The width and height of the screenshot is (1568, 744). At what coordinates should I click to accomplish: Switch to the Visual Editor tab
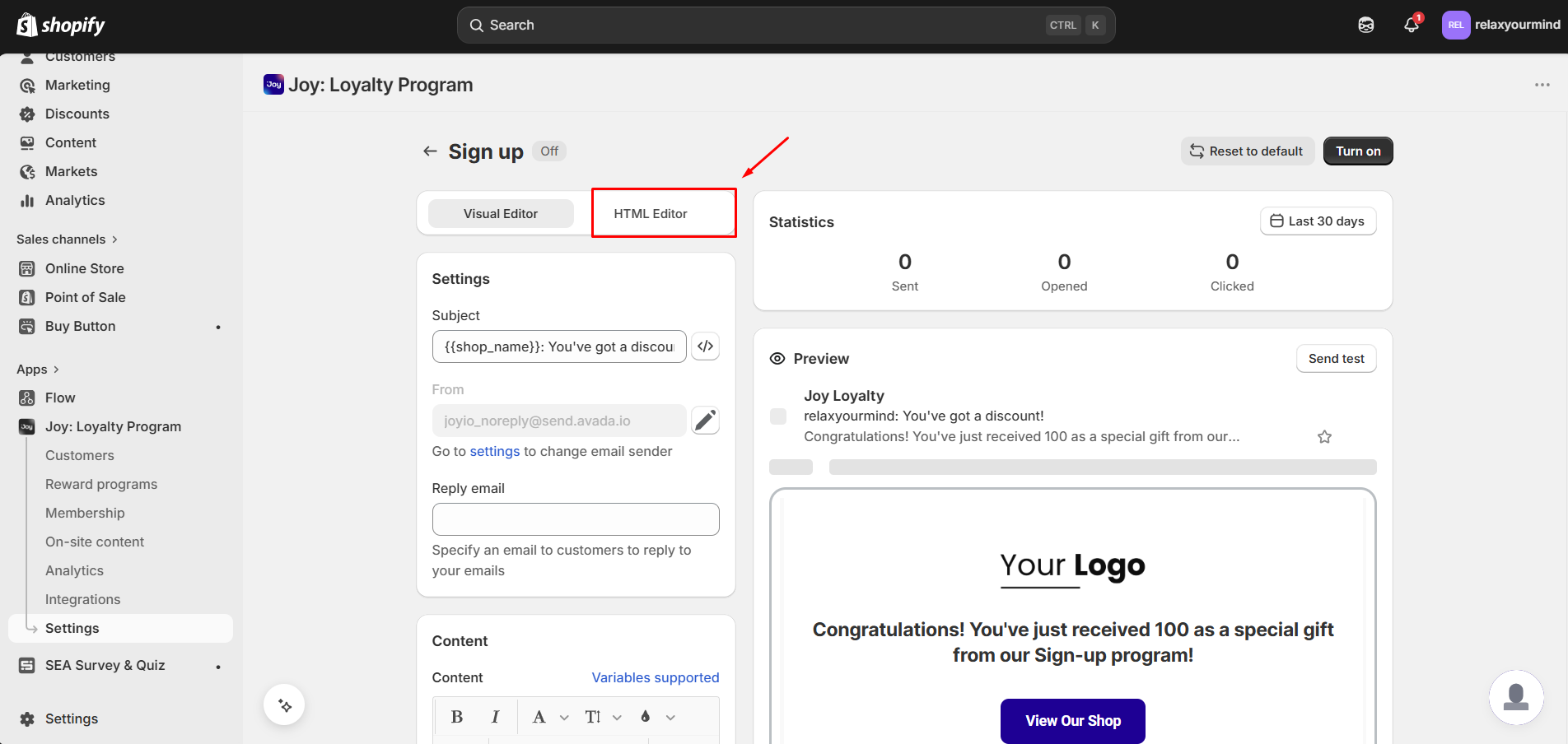501,214
